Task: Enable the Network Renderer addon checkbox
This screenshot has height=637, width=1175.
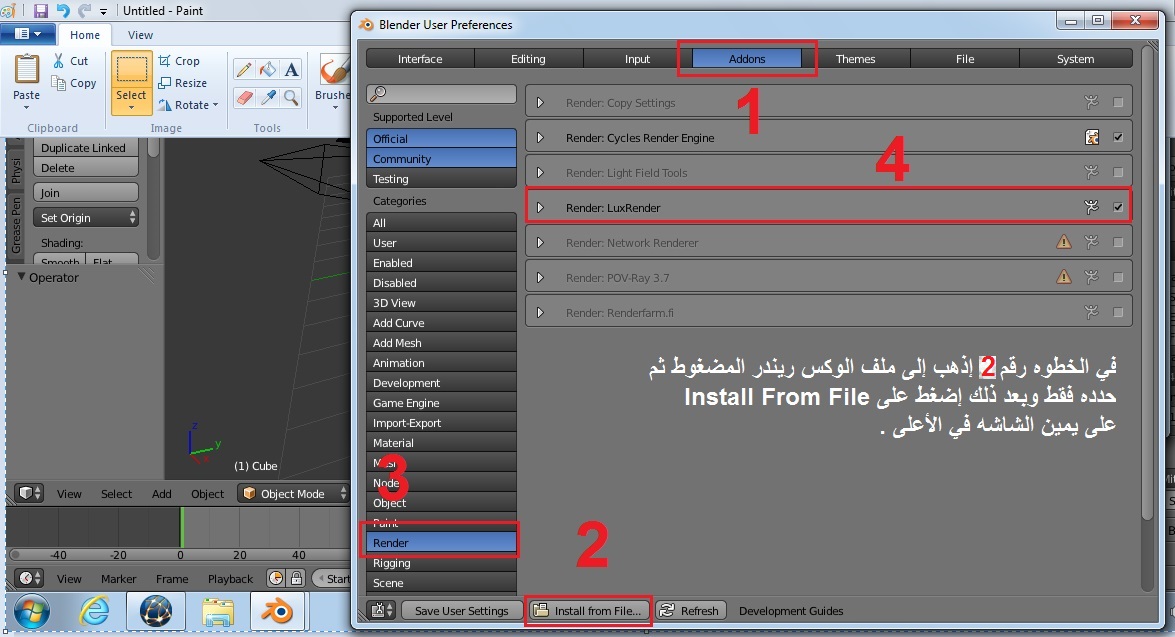Action: (1118, 242)
